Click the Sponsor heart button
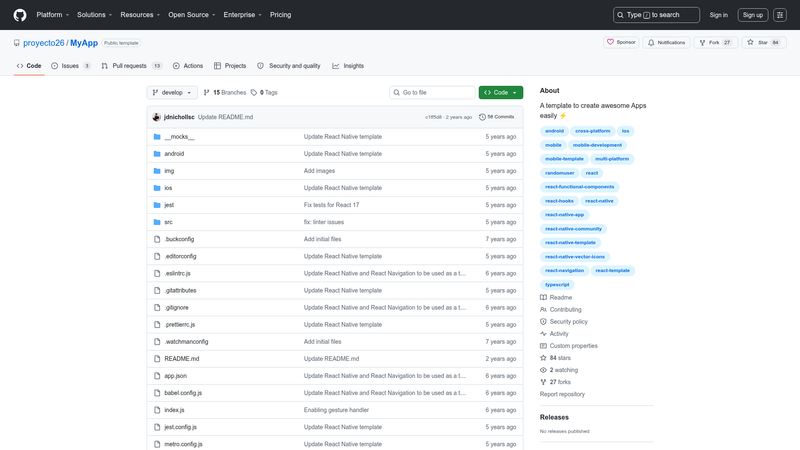 pyautogui.click(x=621, y=42)
